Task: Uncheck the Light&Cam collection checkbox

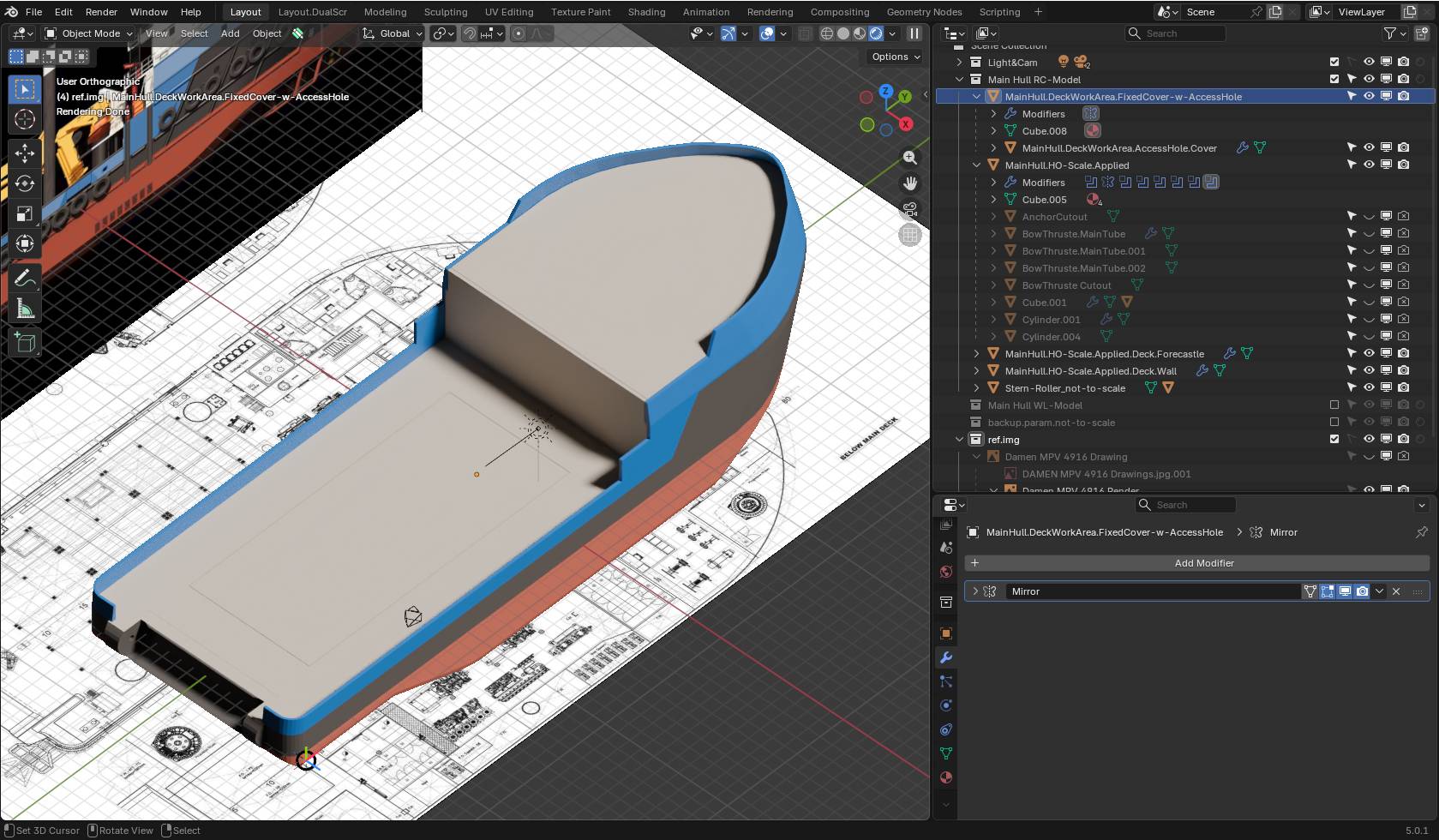Action: (1334, 62)
